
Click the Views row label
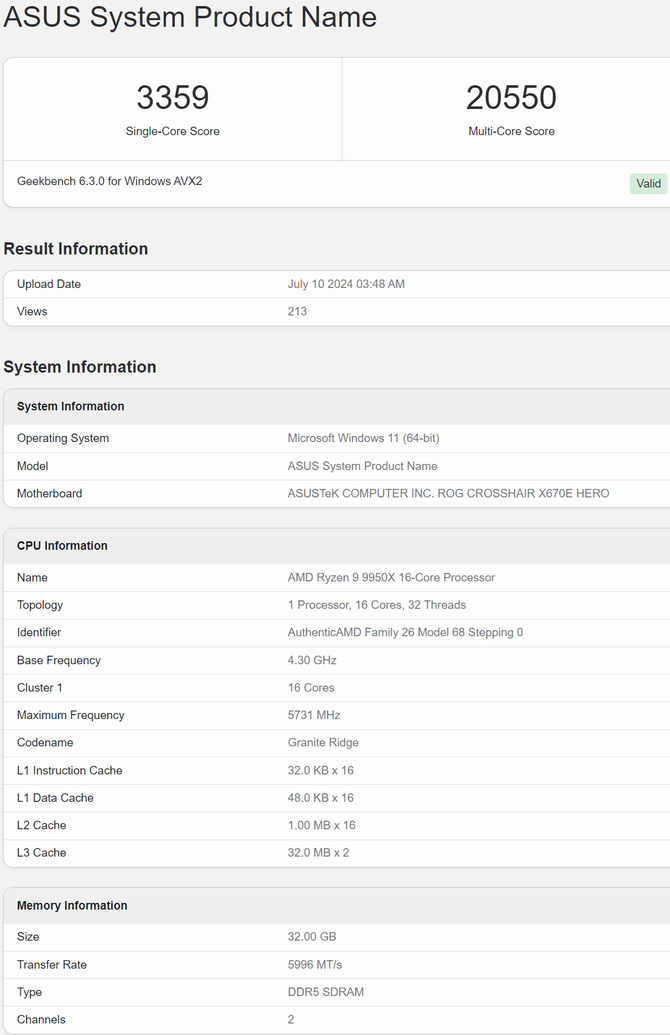32,312
